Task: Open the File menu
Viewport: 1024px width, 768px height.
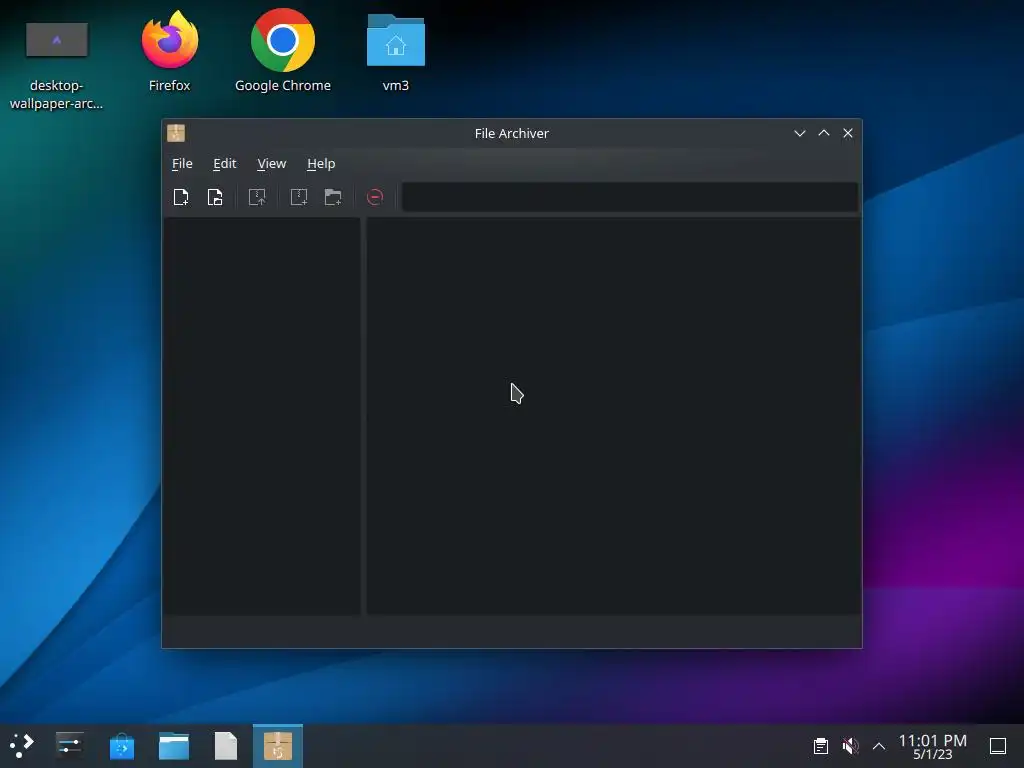Action: (182, 163)
